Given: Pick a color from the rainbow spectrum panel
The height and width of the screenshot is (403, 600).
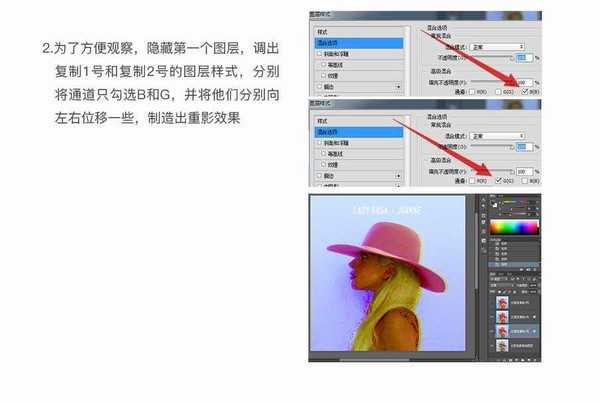Looking at the screenshot, I should pos(516,228).
